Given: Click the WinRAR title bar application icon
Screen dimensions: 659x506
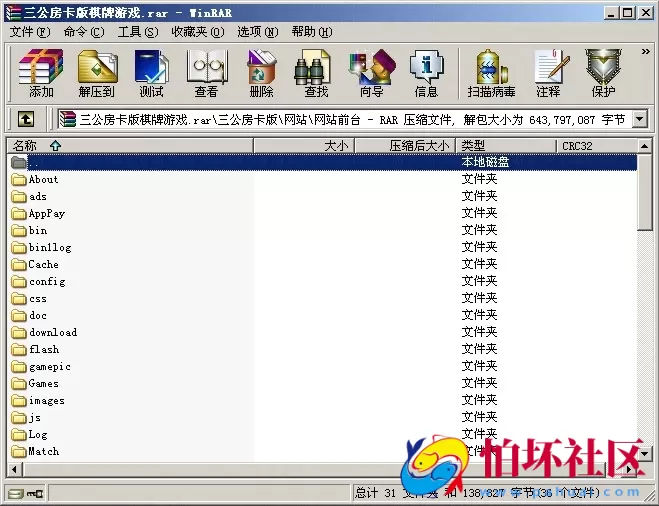Looking at the screenshot, I should [x=13, y=13].
